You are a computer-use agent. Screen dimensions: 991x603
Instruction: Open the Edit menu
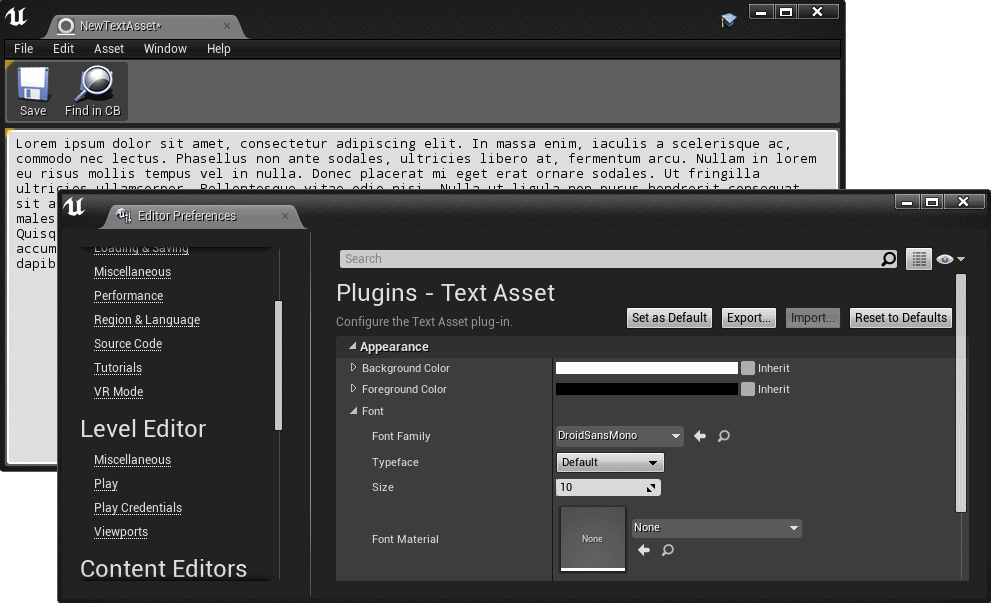click(x=63, y=49)
